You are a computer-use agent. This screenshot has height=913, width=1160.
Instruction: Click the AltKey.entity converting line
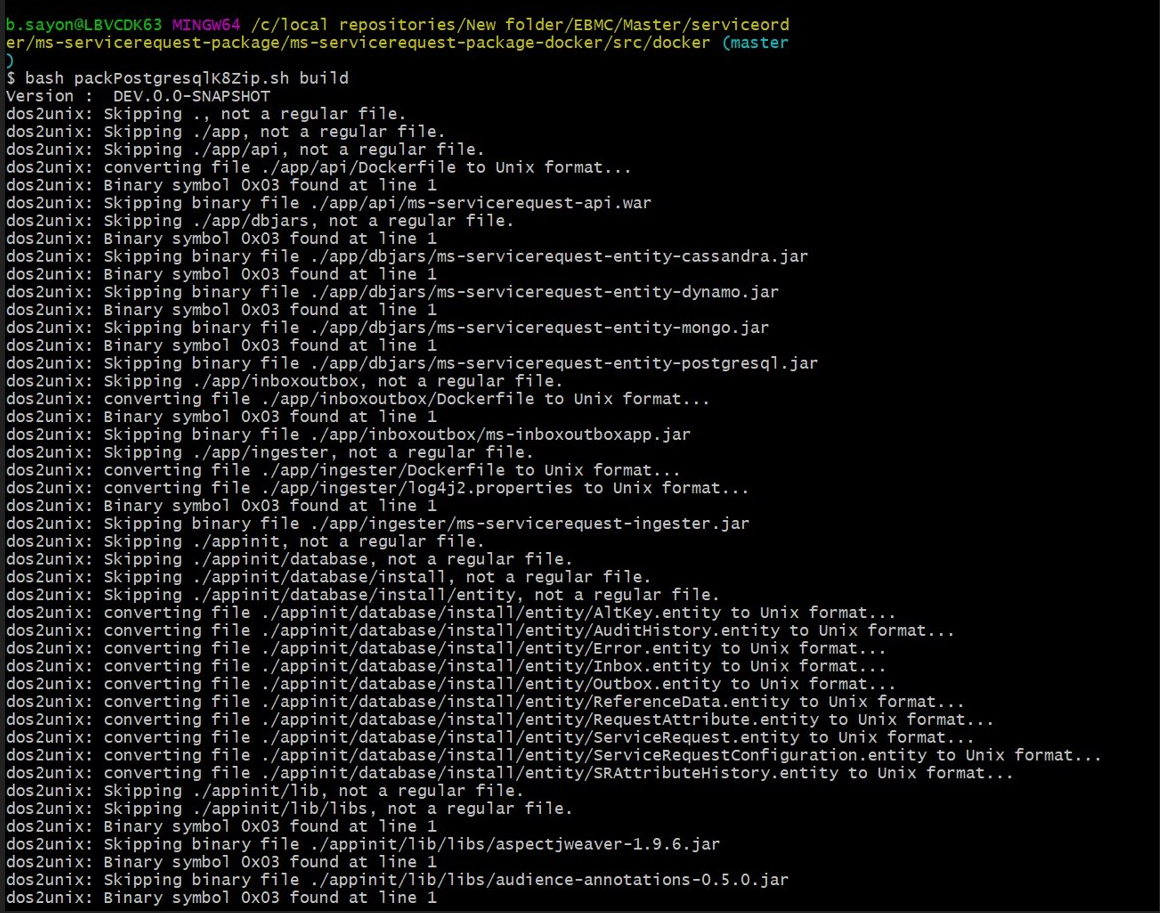450,612
